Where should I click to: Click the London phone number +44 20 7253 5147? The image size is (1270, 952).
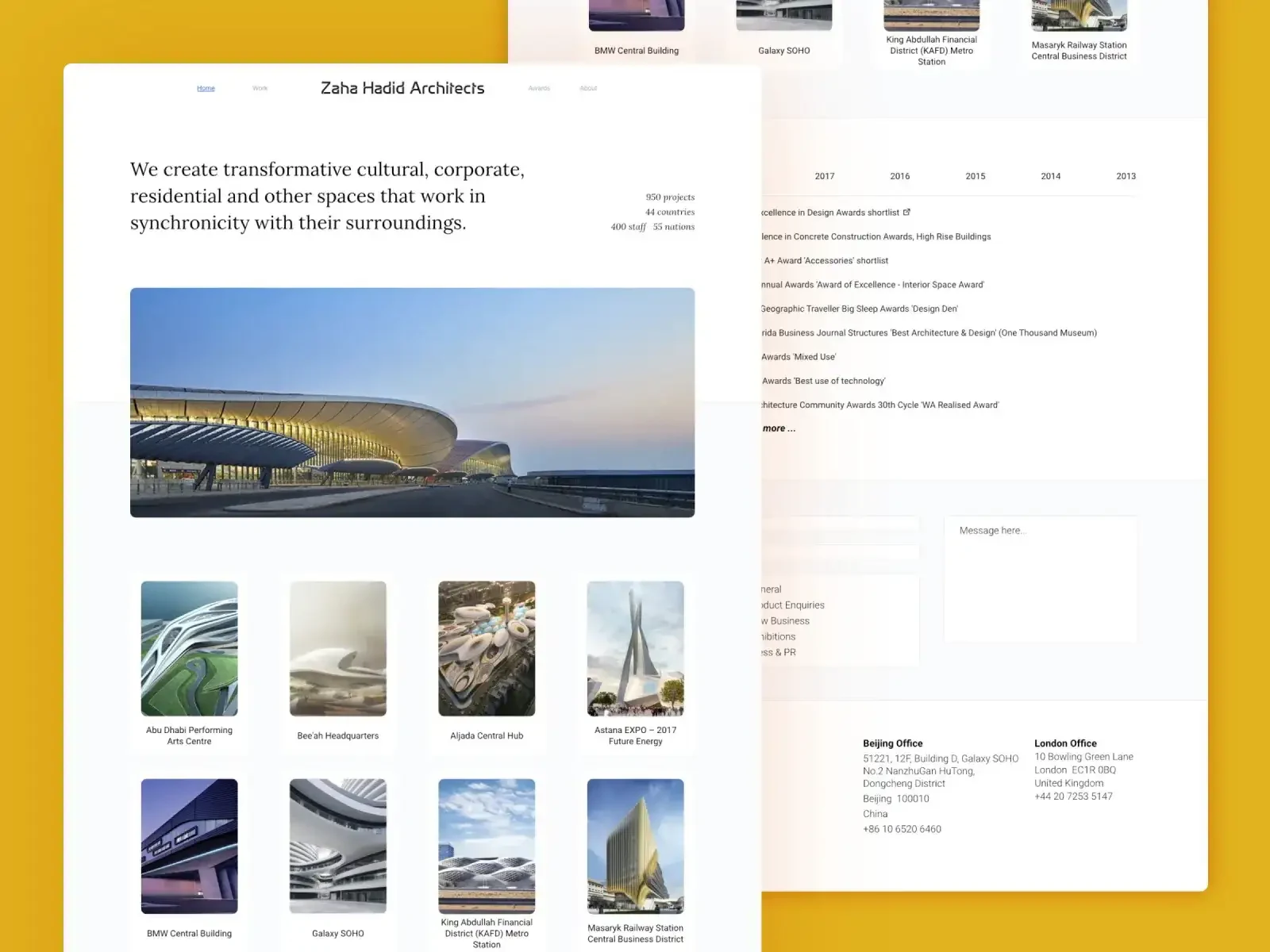[x=1073, y=796]
